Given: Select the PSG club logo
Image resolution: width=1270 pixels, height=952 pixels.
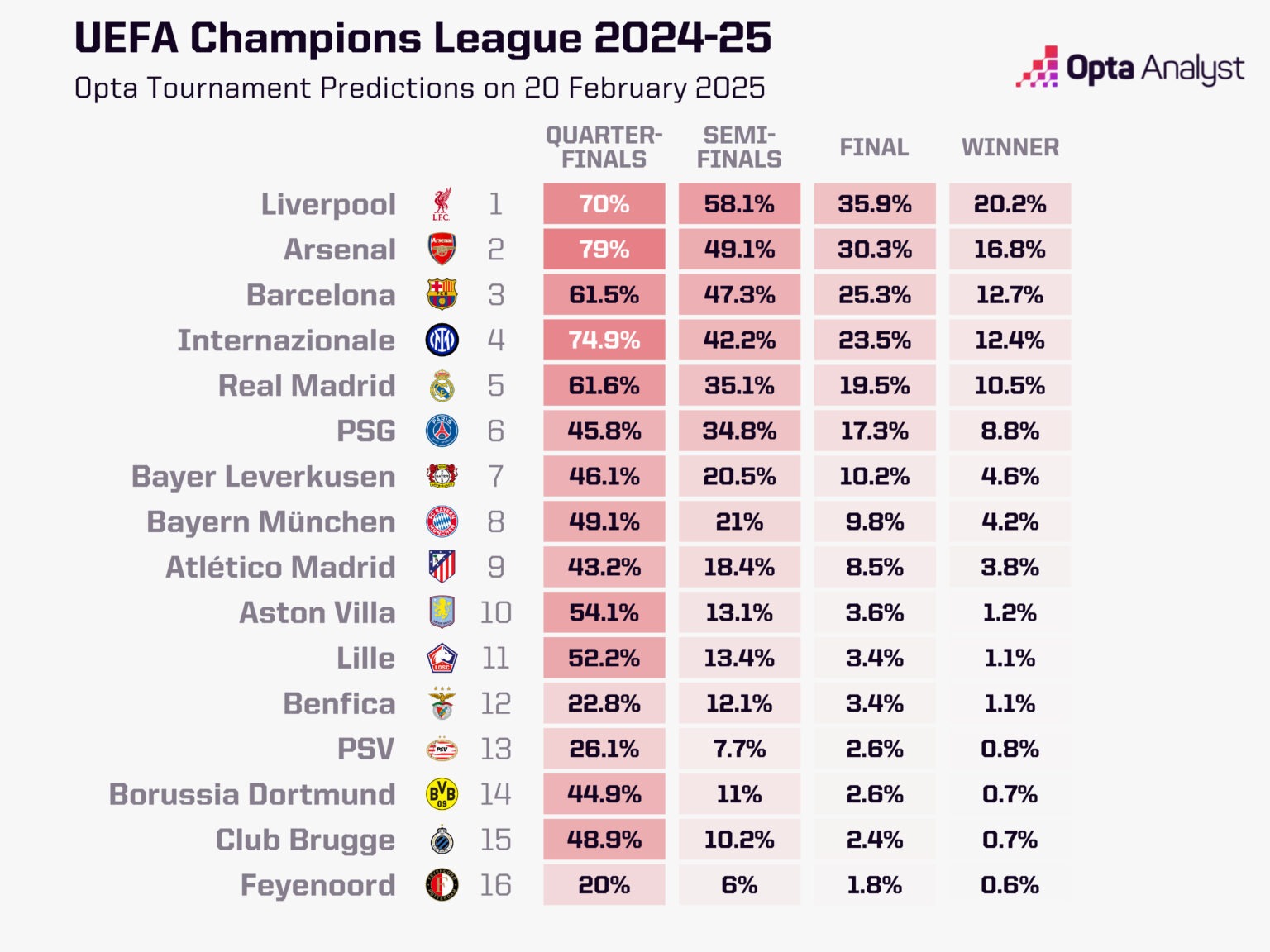Looking at the screenshot, I should [x=442, y=431].
